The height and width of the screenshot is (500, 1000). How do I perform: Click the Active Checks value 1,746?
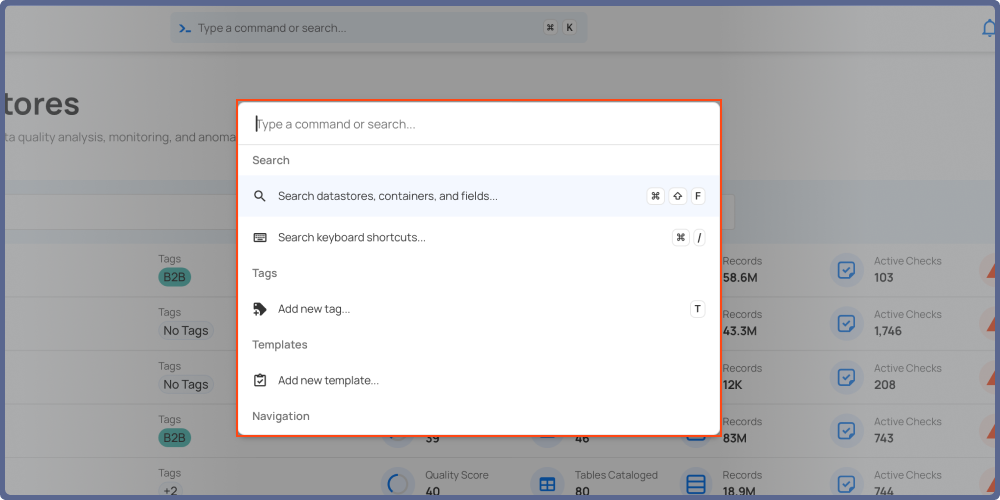pos(888,331)
